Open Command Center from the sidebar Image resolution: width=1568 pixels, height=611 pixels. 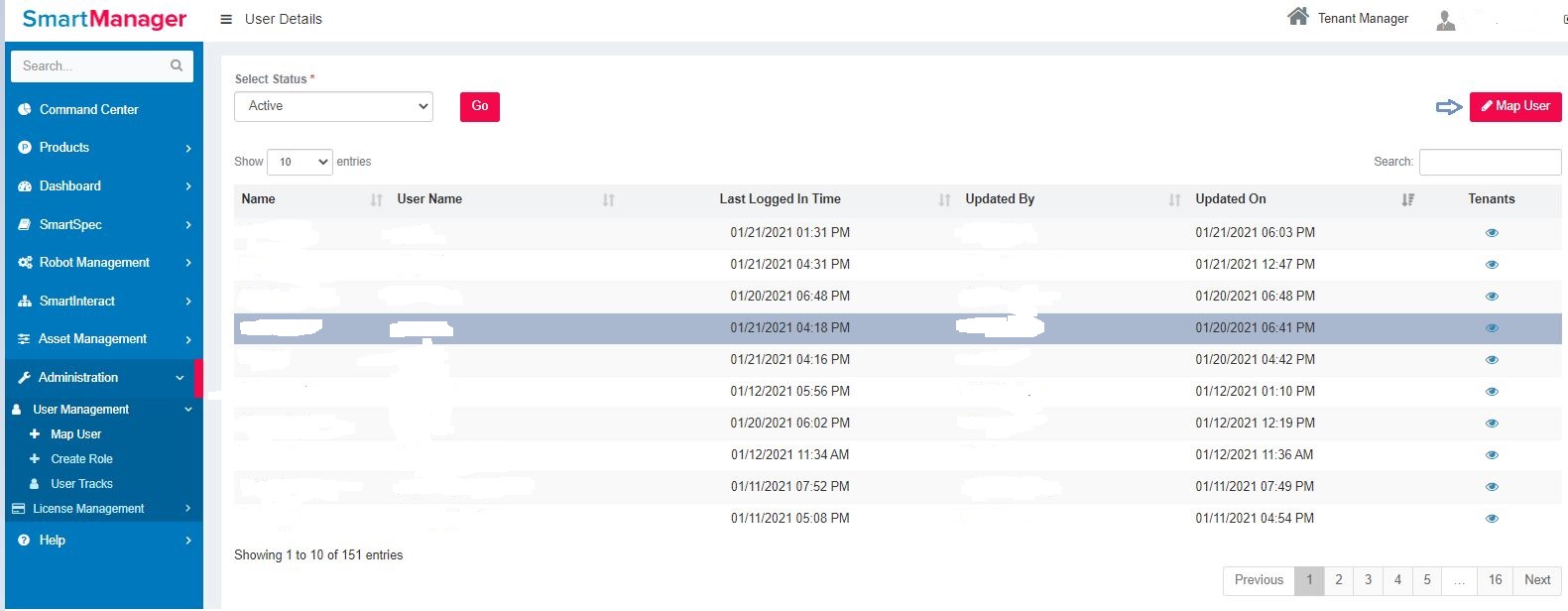pyautogui.click(x=88, y=110)
